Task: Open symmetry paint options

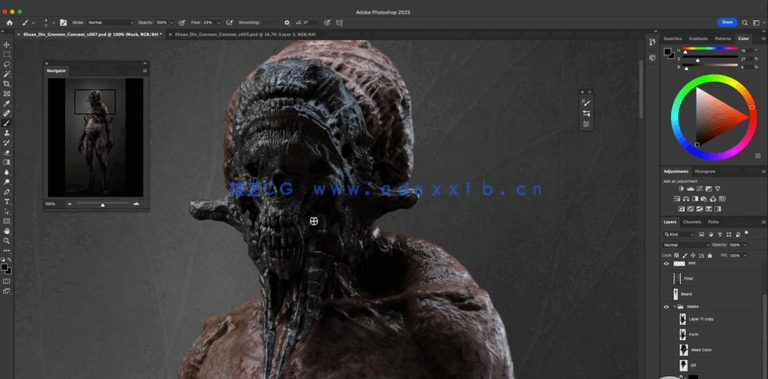Action: 339,23
